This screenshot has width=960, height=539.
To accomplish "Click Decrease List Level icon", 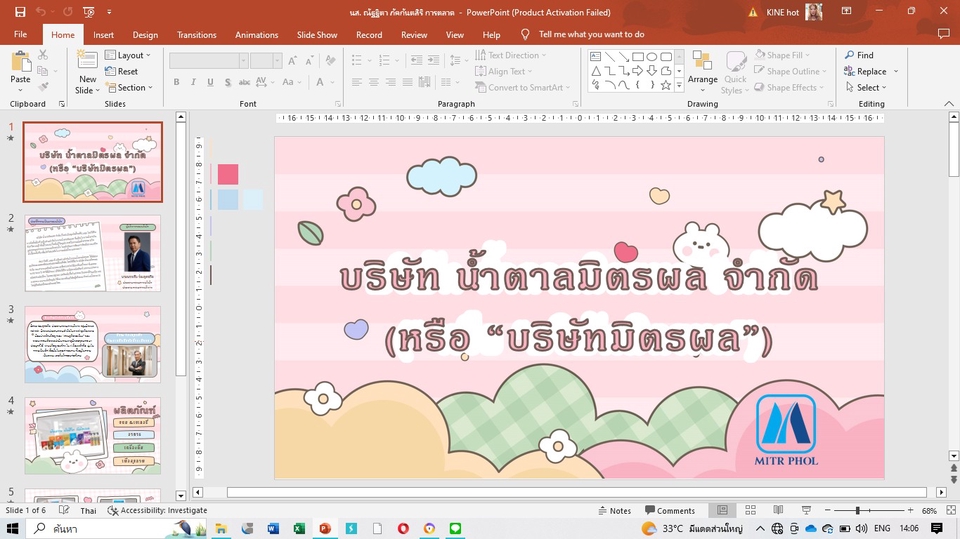I will (x=416, y=60).
